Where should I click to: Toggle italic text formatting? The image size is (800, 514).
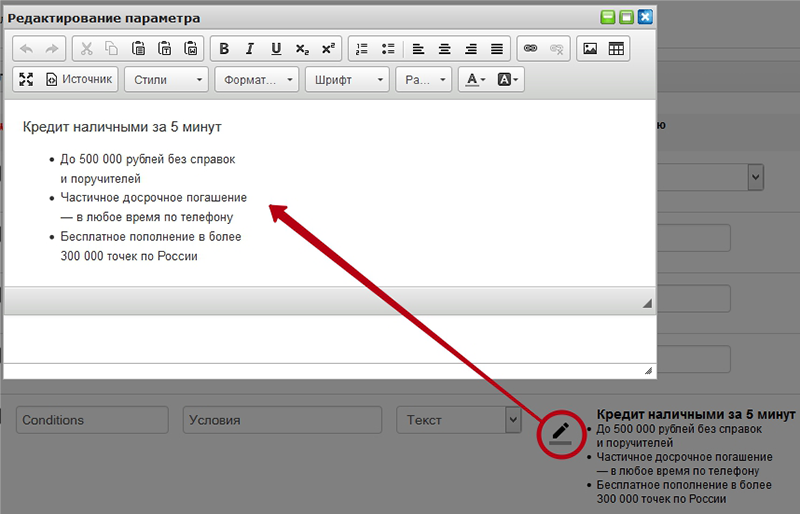tap(250, 48)
